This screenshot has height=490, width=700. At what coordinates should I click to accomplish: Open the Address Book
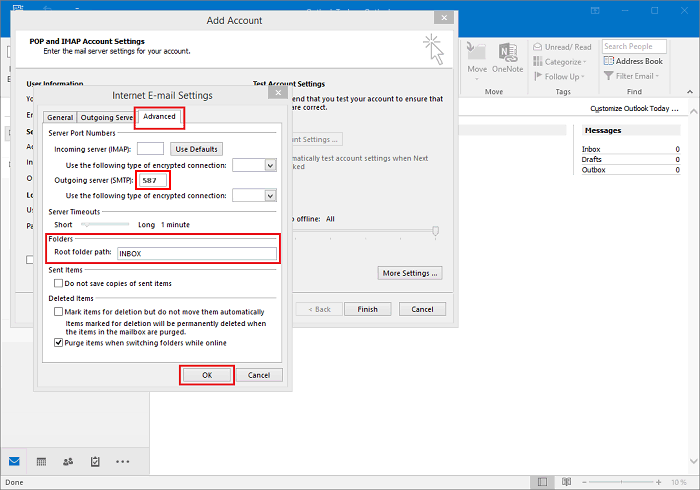[633, 61]
